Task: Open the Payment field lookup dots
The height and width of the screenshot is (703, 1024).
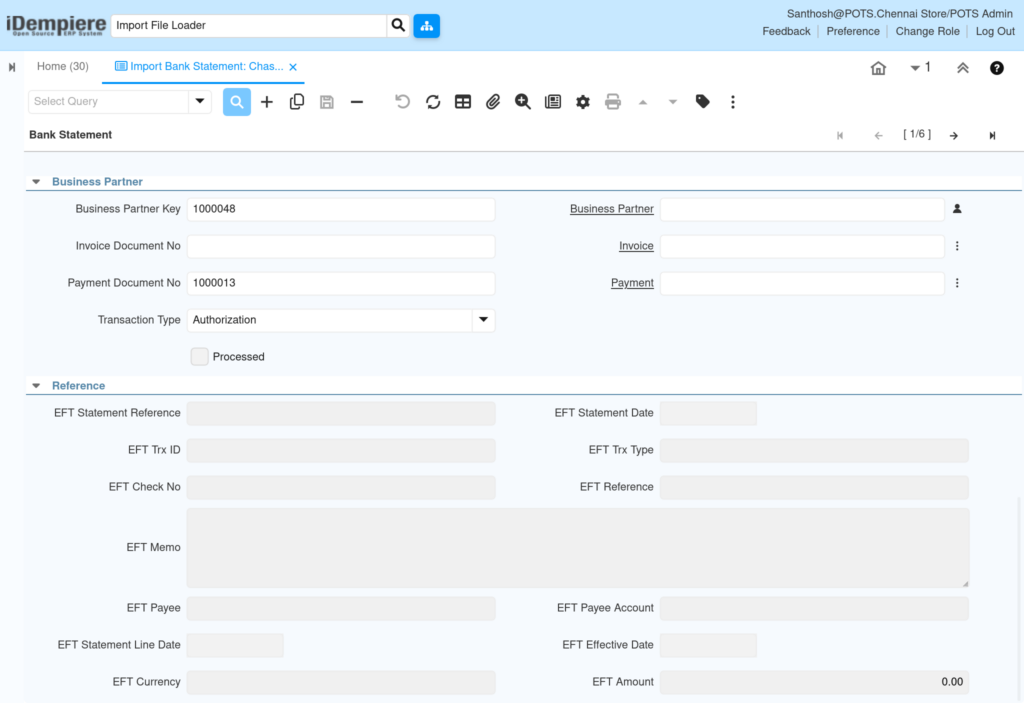Action: (957, 283)
